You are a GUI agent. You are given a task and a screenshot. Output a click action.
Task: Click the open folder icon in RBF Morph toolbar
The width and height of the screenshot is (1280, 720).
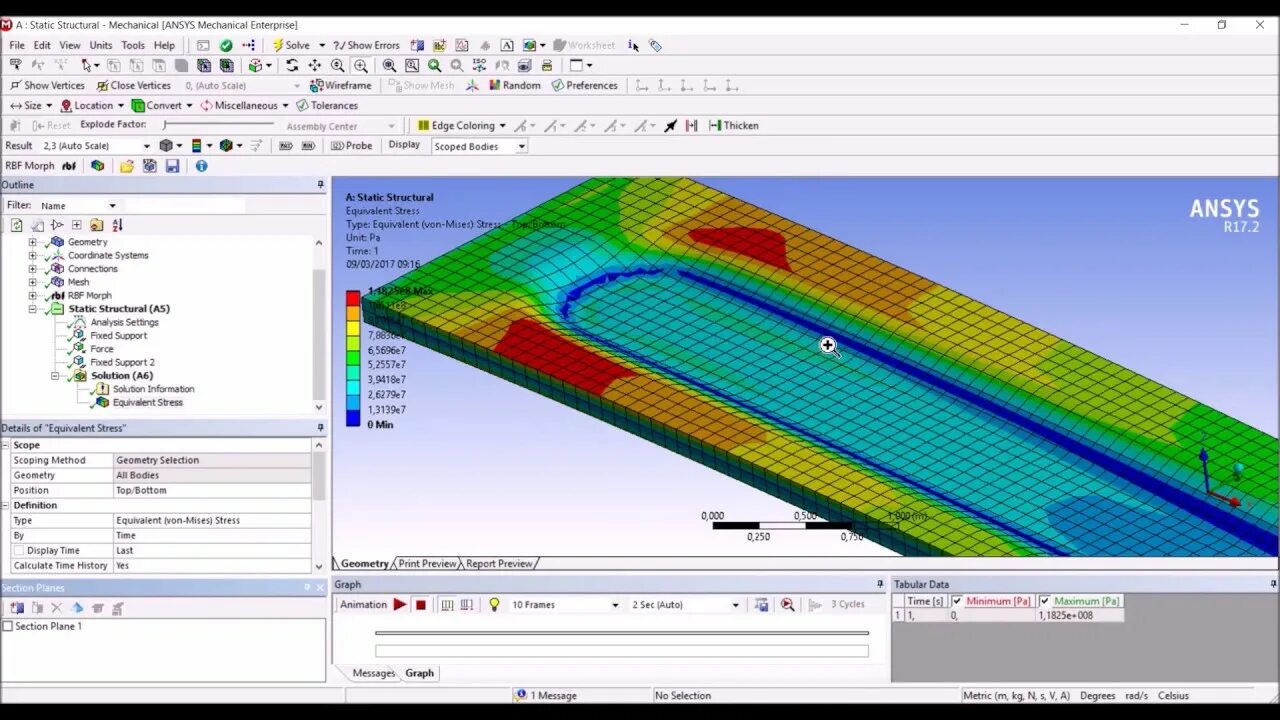pos(127,166)
